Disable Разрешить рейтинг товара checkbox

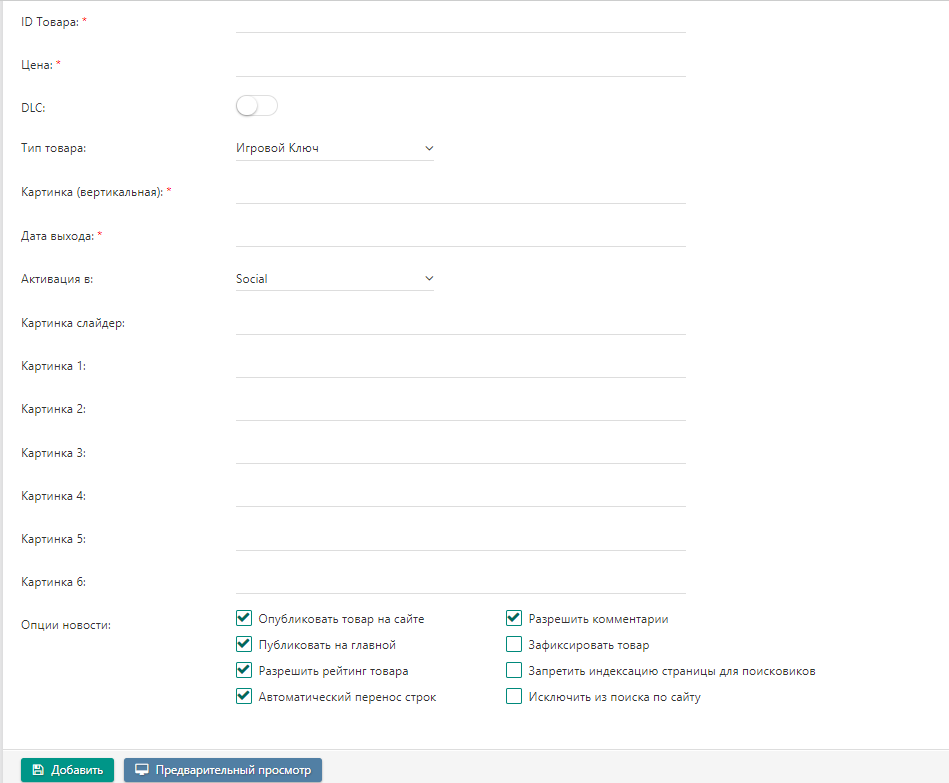pos(243,671)
